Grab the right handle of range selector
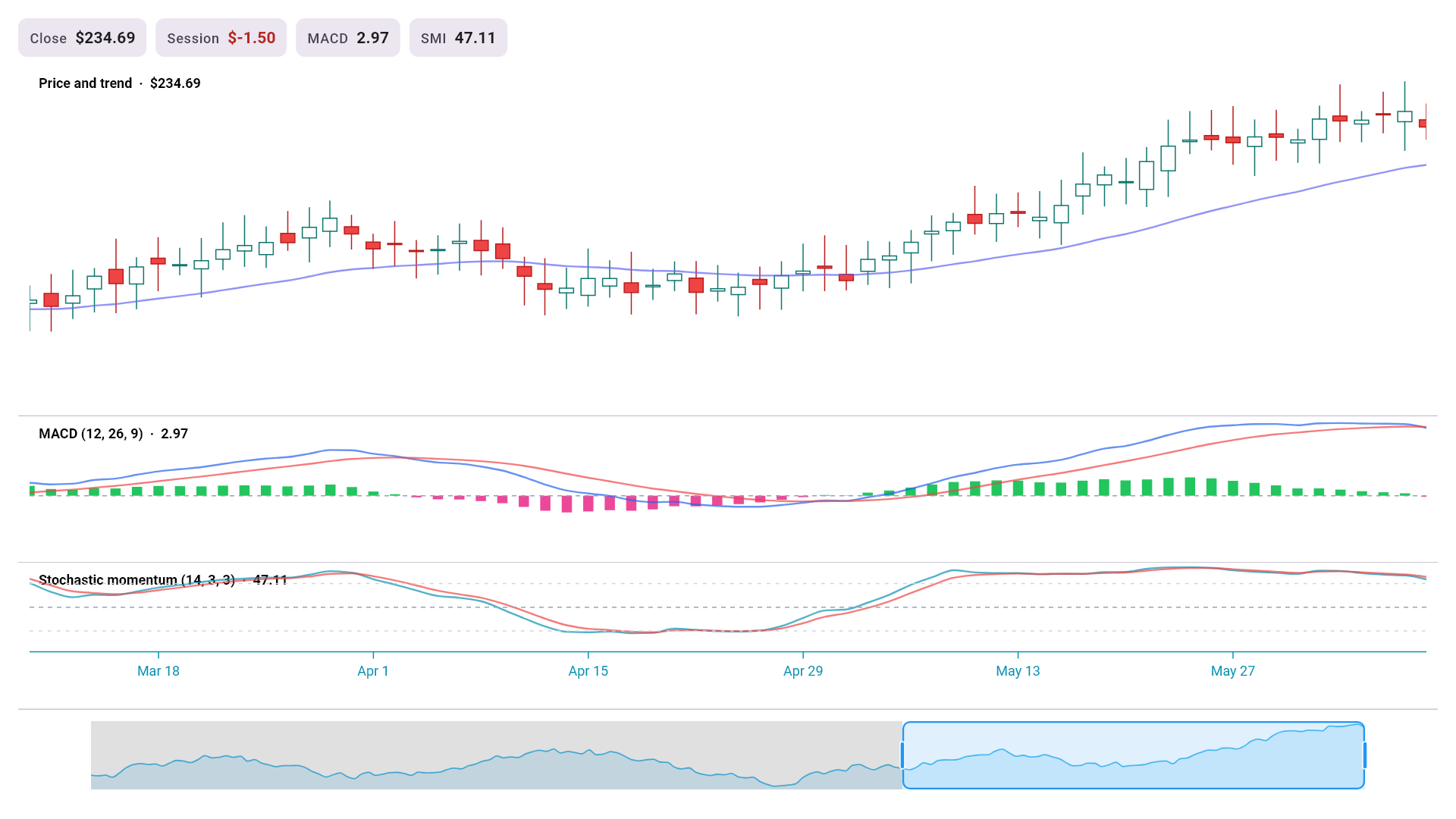 pyautogui.click(x=1365, y=755)
